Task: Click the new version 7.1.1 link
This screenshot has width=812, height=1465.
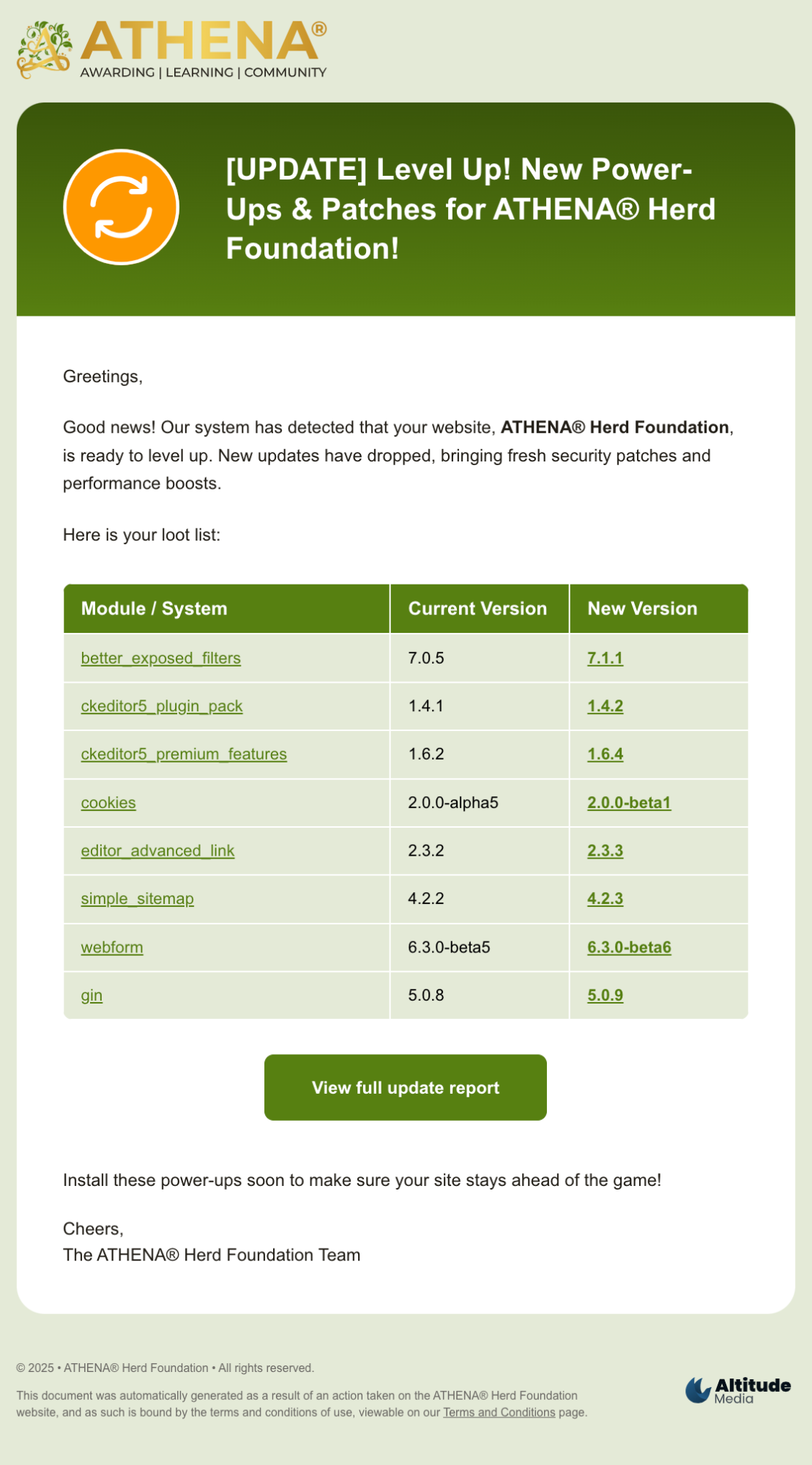Action: pos(606,658)
